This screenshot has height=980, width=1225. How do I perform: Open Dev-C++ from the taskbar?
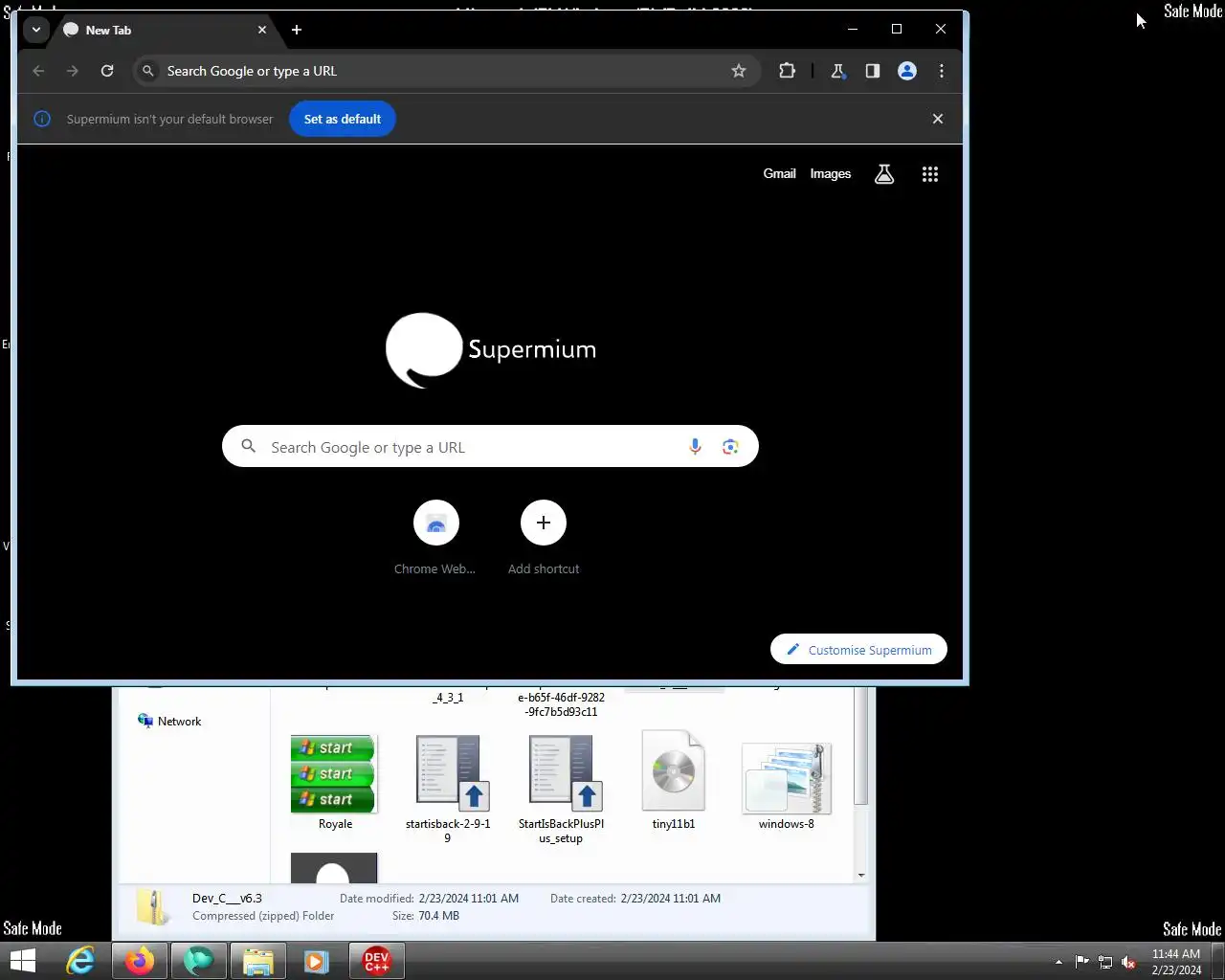pyautogui.click(x=377, y=961)
